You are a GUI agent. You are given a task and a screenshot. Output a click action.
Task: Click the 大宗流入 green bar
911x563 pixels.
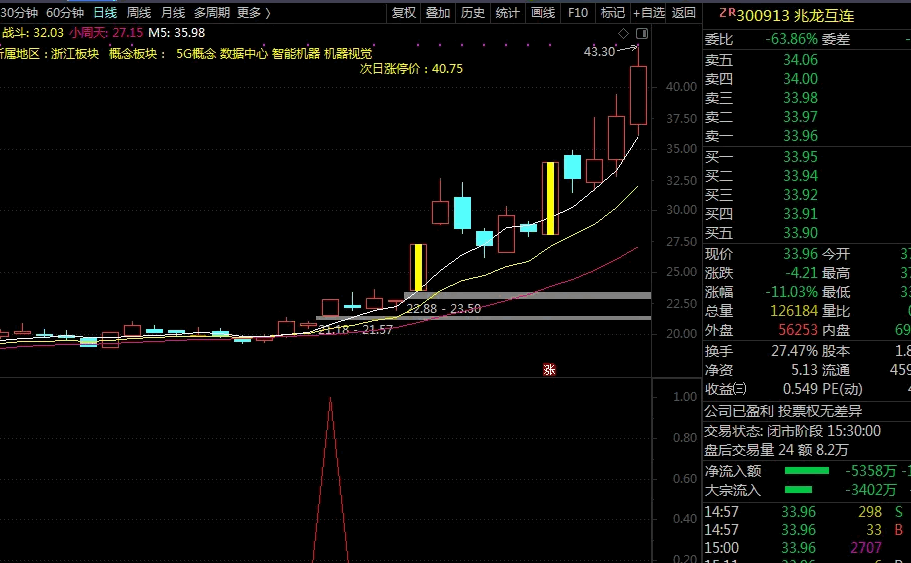pyautogui.click(x=798, y=490)
